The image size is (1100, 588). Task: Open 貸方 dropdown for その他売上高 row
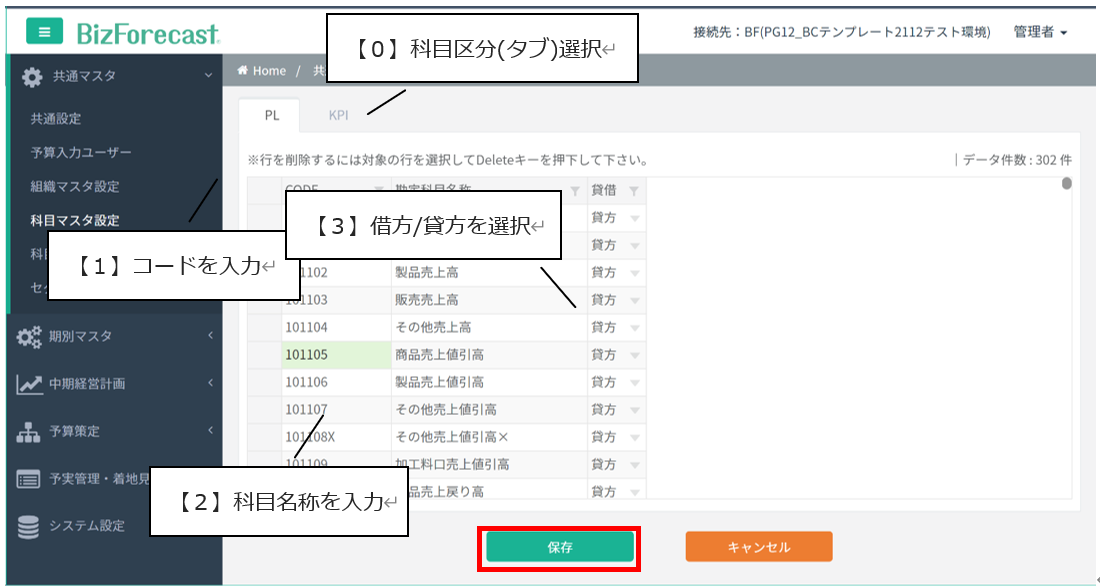tap(634, 327)
